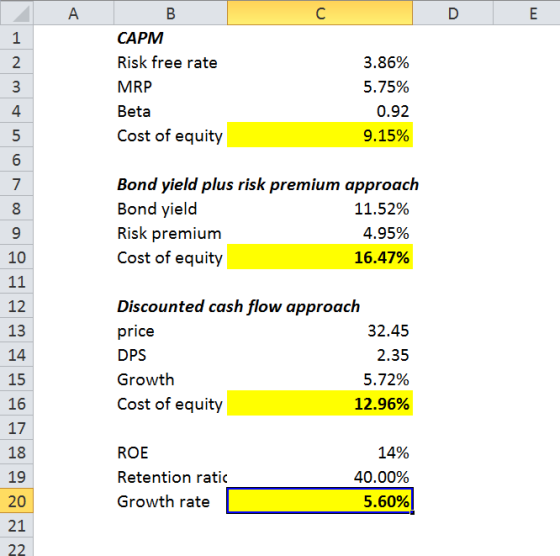Viewport: 560px width, 556px height.
Task: Select the 9.15% cost of equity cell
Action: (x=320, y=135)
